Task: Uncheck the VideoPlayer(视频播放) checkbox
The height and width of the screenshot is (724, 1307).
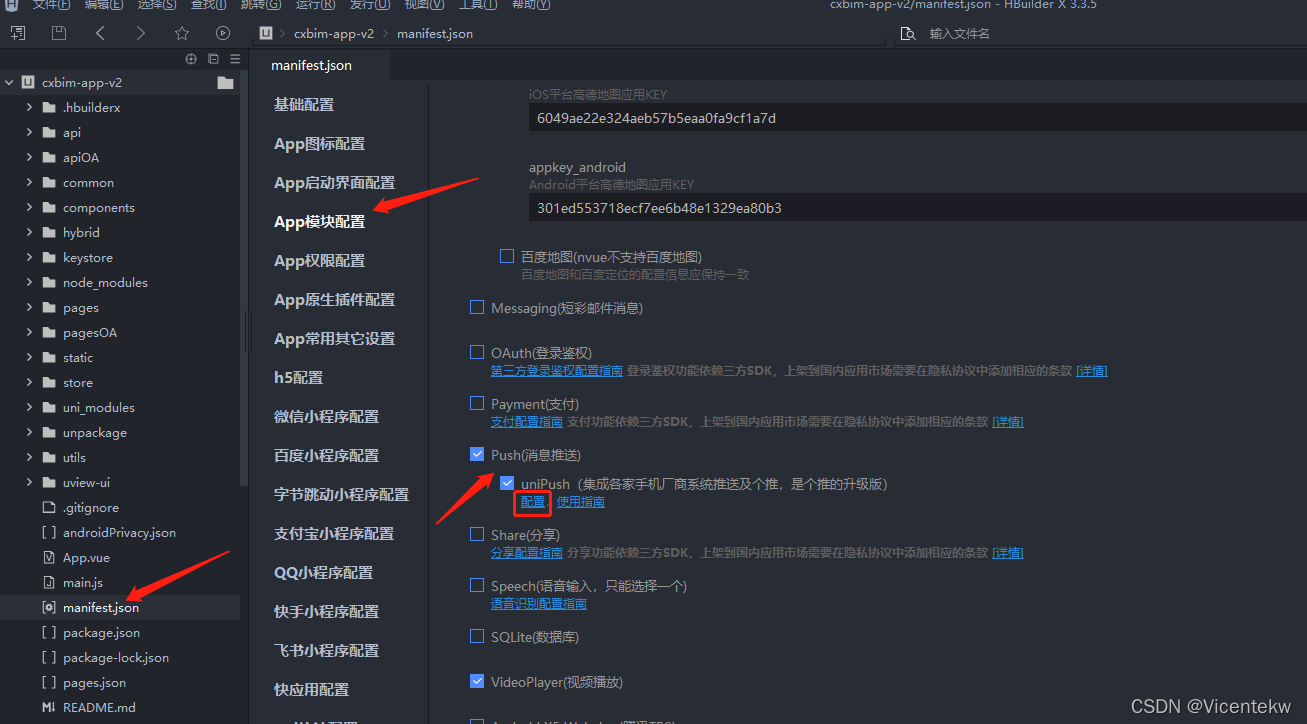Action: (x=477, y=682)
